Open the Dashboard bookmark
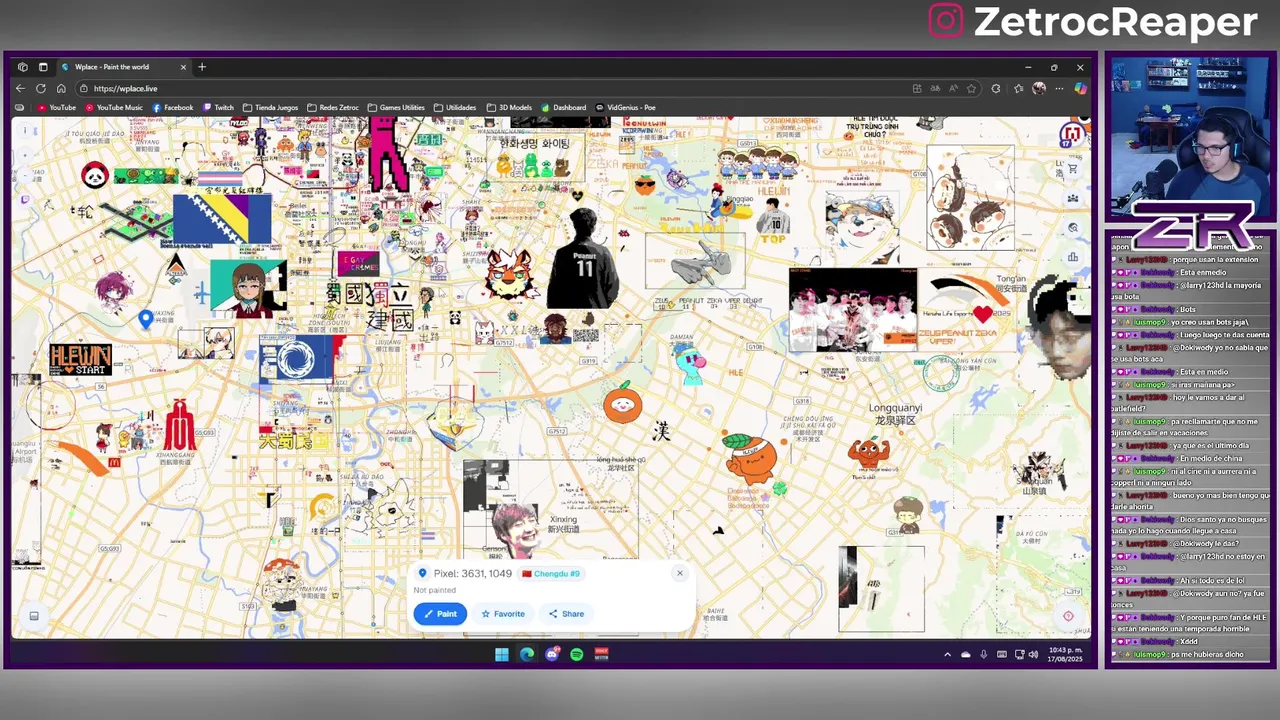 [563, 107]
